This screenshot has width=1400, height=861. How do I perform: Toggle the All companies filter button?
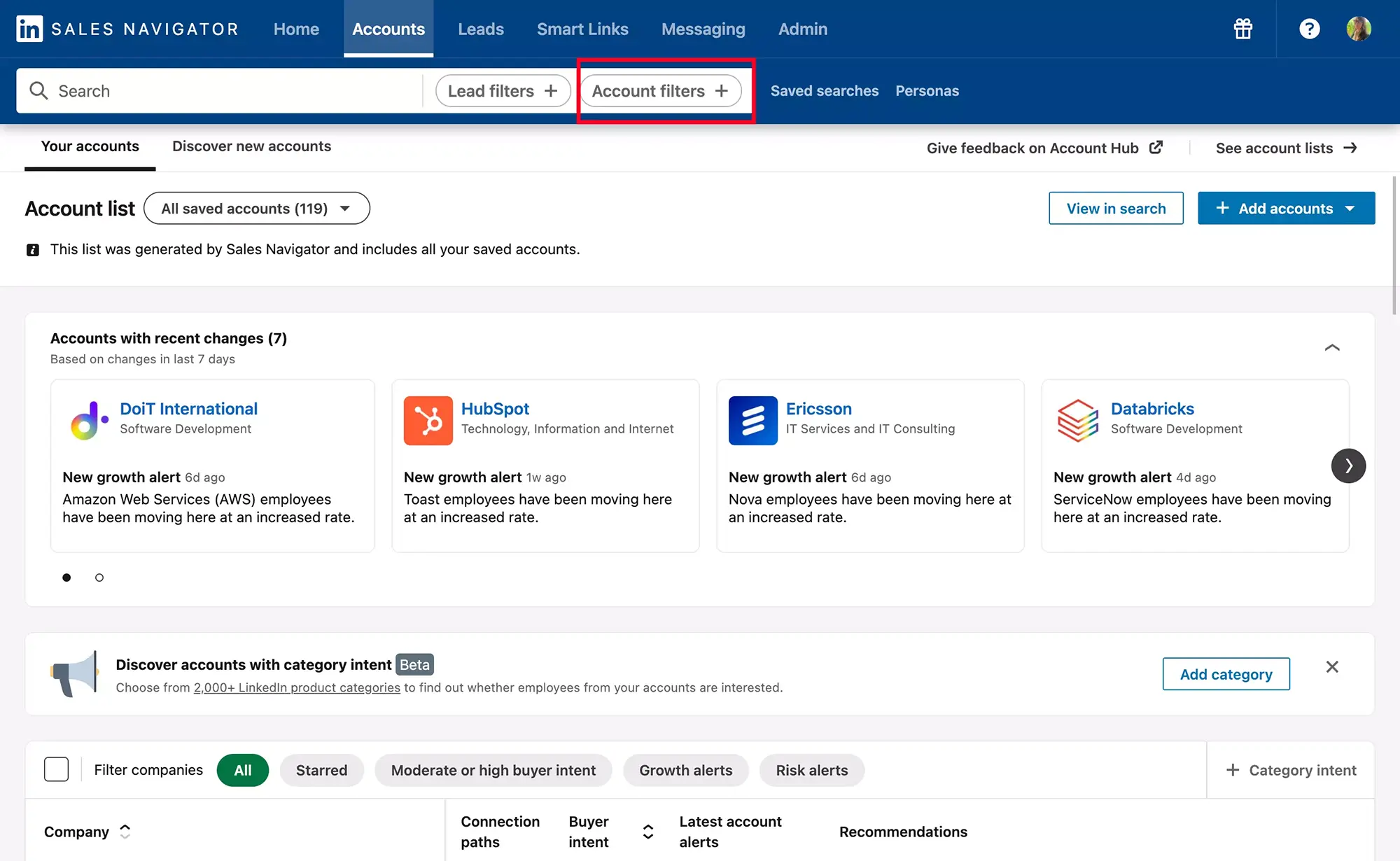pyautogui.click(x=242, y=770)
